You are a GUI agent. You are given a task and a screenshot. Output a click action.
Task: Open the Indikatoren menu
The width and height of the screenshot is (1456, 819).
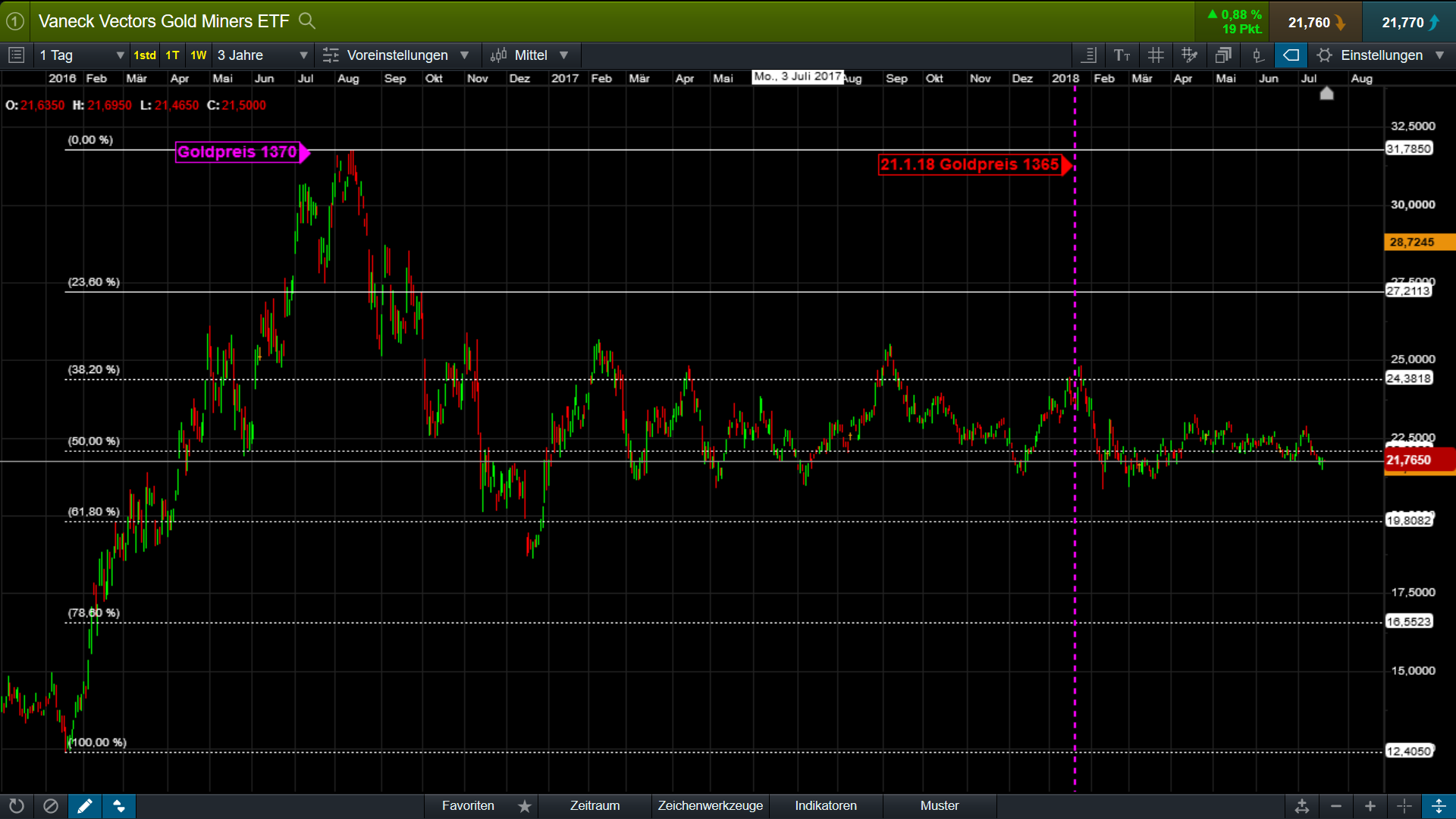point(825,806)
